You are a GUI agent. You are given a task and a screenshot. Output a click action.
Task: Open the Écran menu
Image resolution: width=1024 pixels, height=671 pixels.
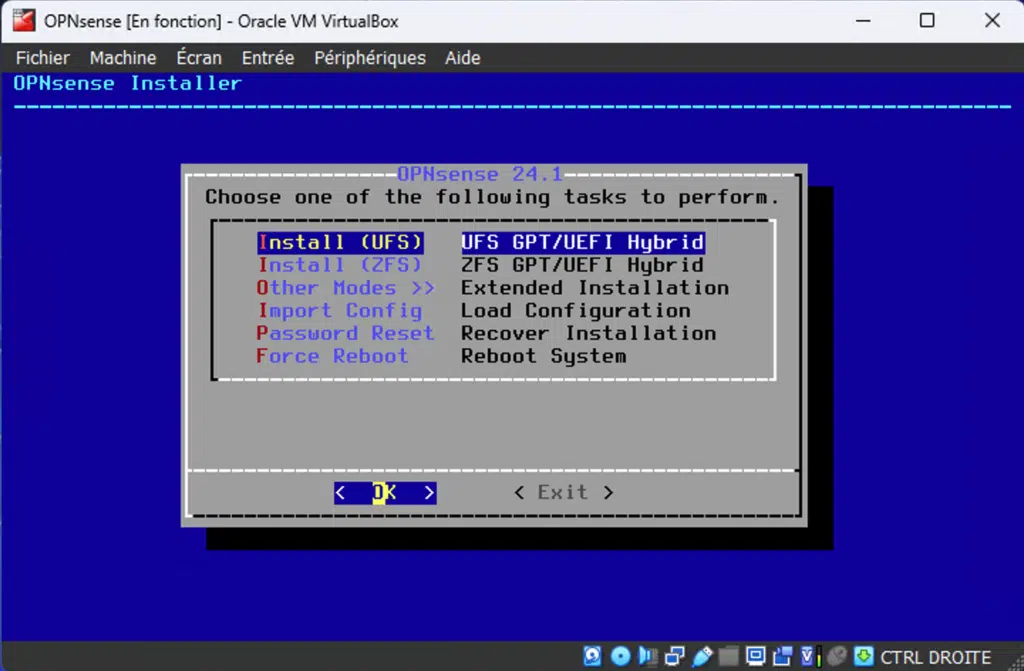[x=199, y=58]
